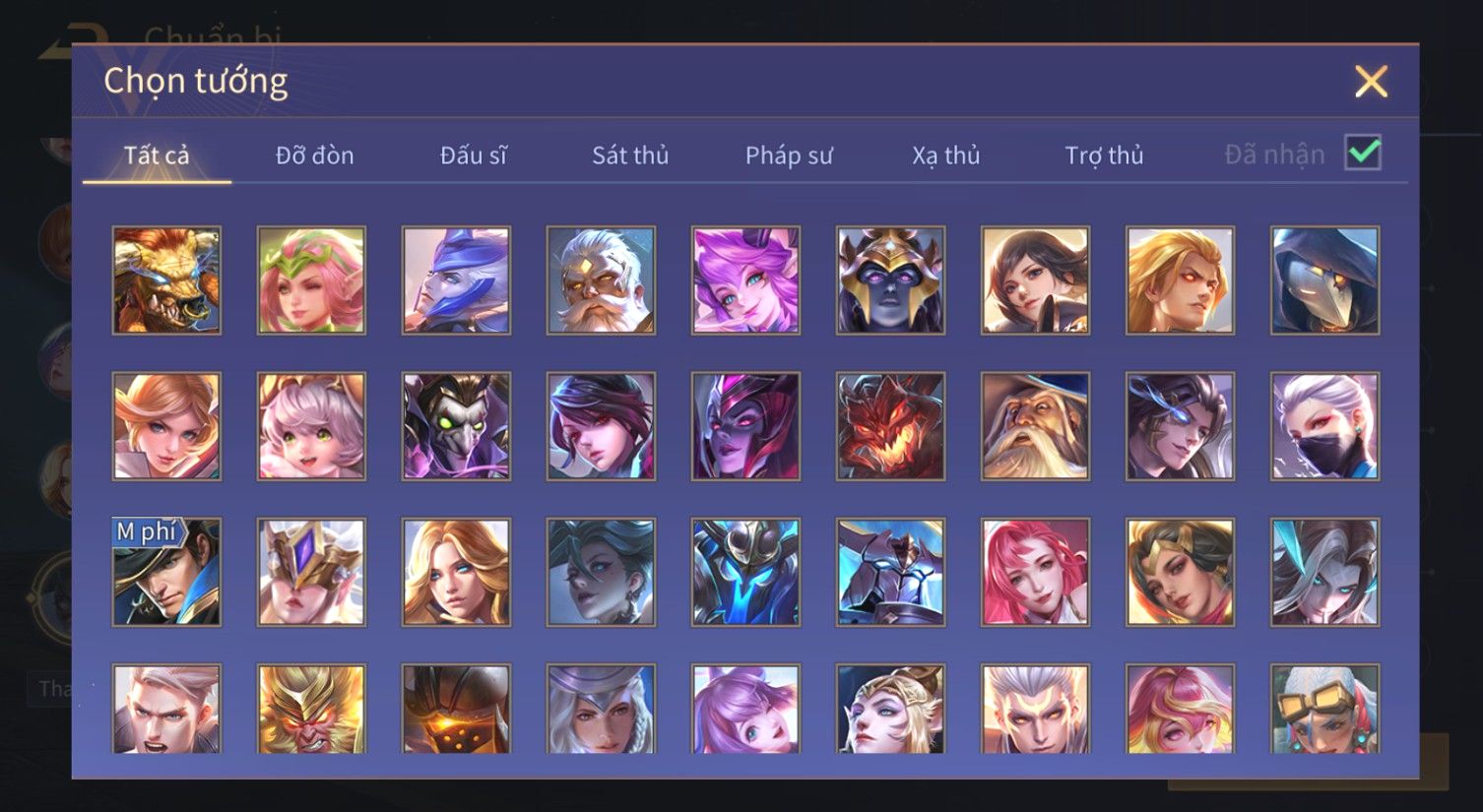This screenshot has width=1483, height=812.
Task: Toggle the Đã nhận checkbox
Action: pos(1363,154)
